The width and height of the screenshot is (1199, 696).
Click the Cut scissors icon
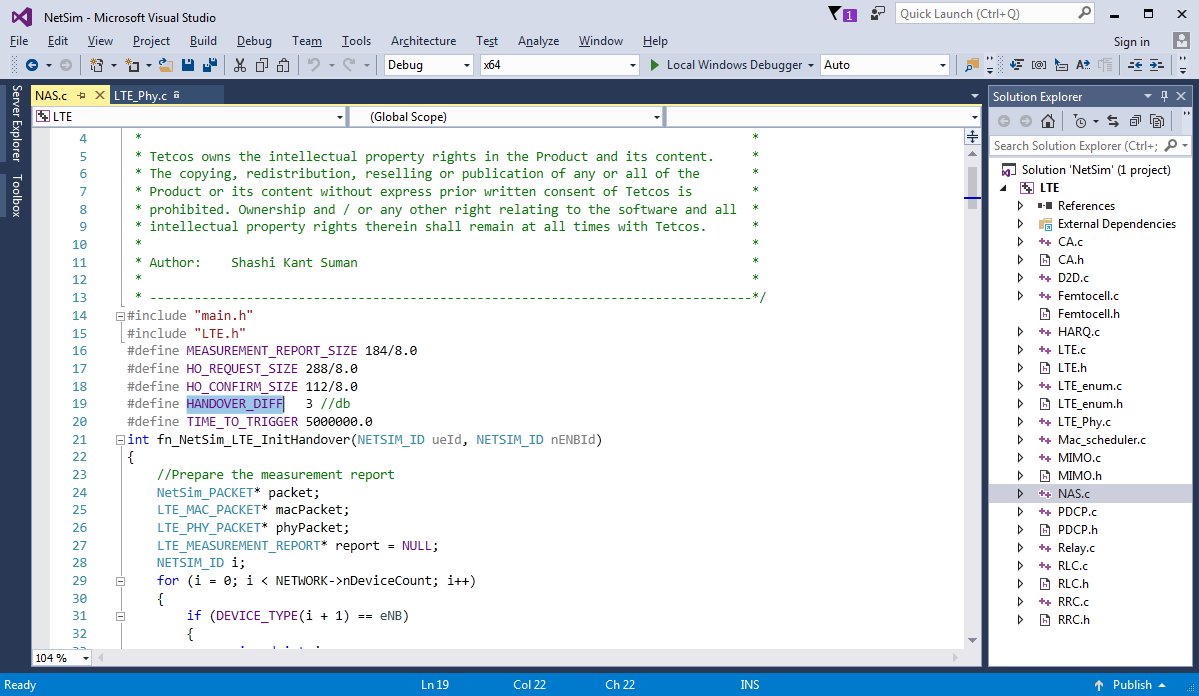pyautogui.click(x=240, y=65)
